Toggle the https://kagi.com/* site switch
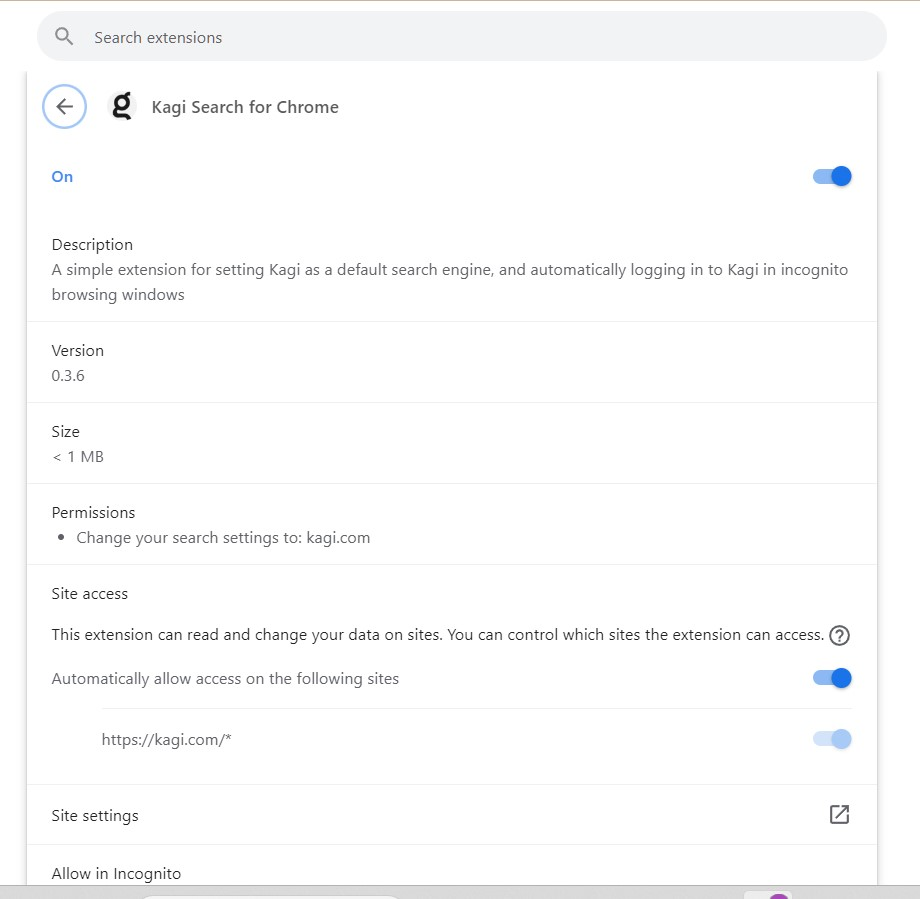The width and height of the screenshot is (920, 899). tap(831, 739)
